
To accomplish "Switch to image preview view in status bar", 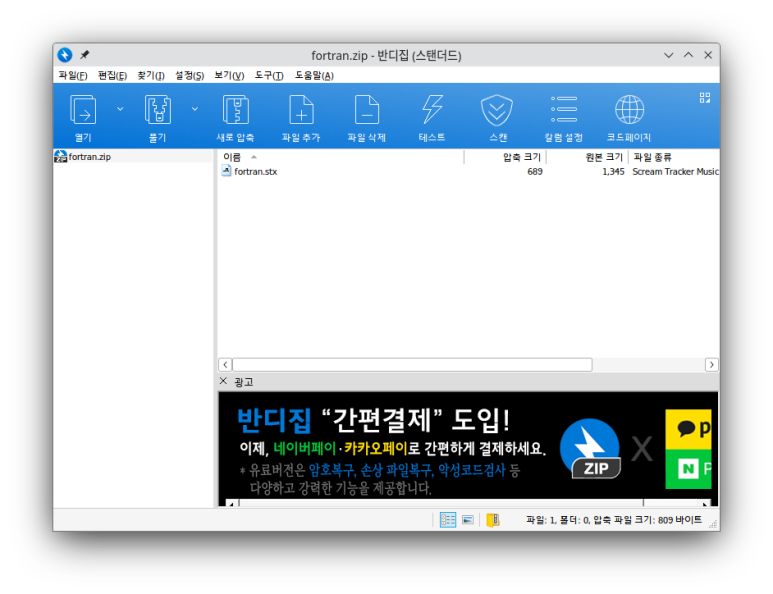I will (468, 520).
